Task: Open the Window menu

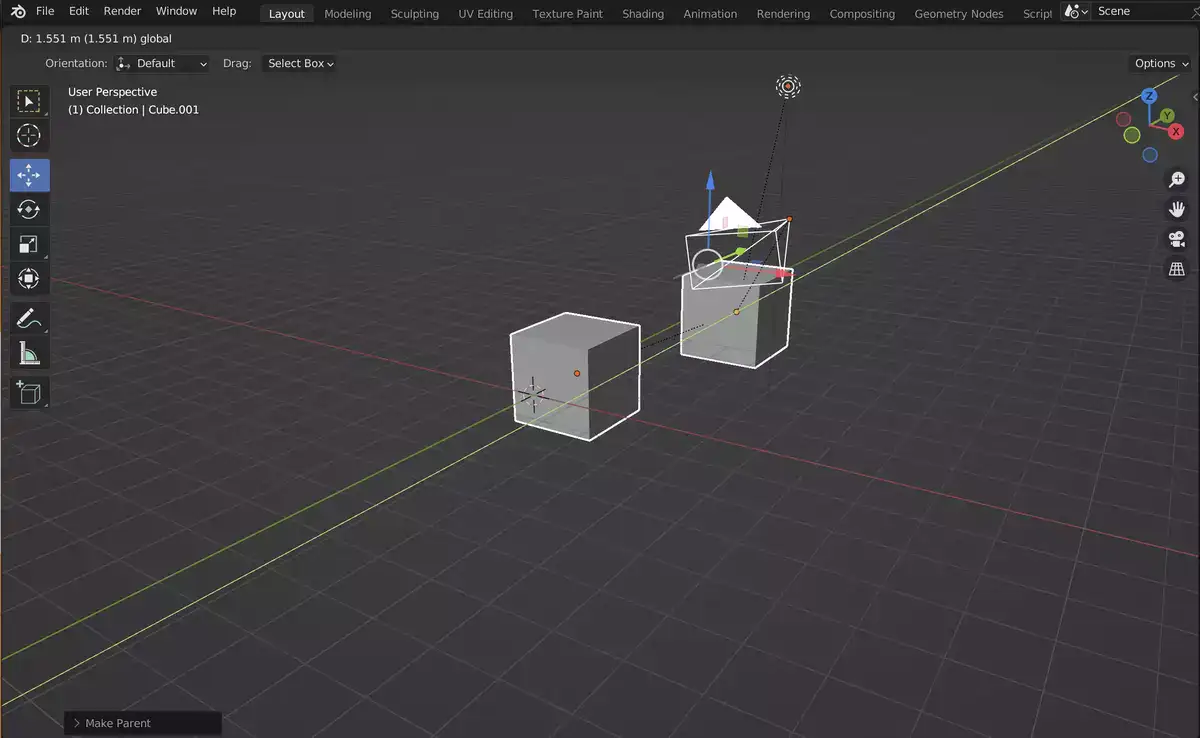Action: [x=176, y=11]
